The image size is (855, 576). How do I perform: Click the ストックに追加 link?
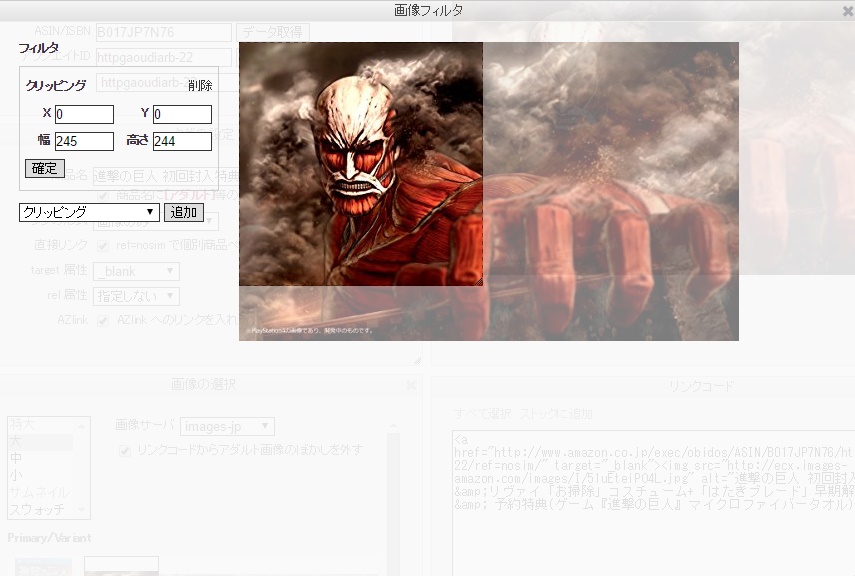pyautogui.click(x=556, y=414)
